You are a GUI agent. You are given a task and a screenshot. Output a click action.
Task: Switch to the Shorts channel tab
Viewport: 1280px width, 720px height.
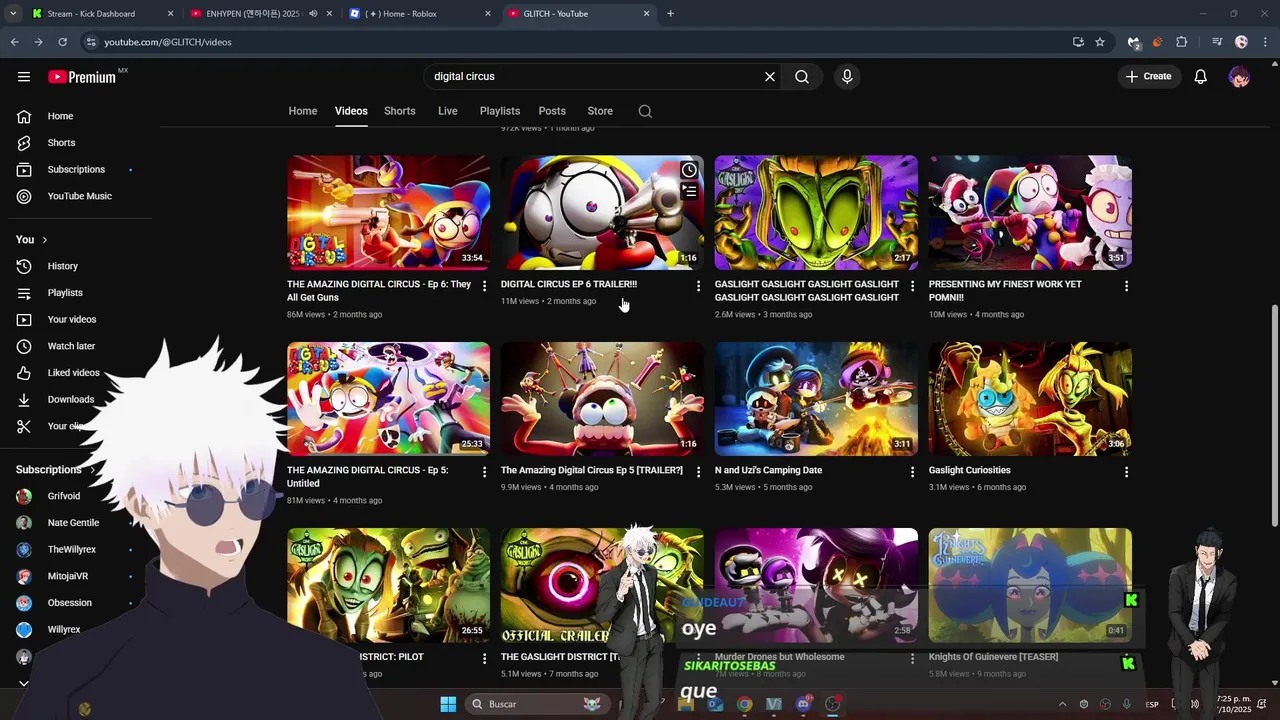click(400, 111)
